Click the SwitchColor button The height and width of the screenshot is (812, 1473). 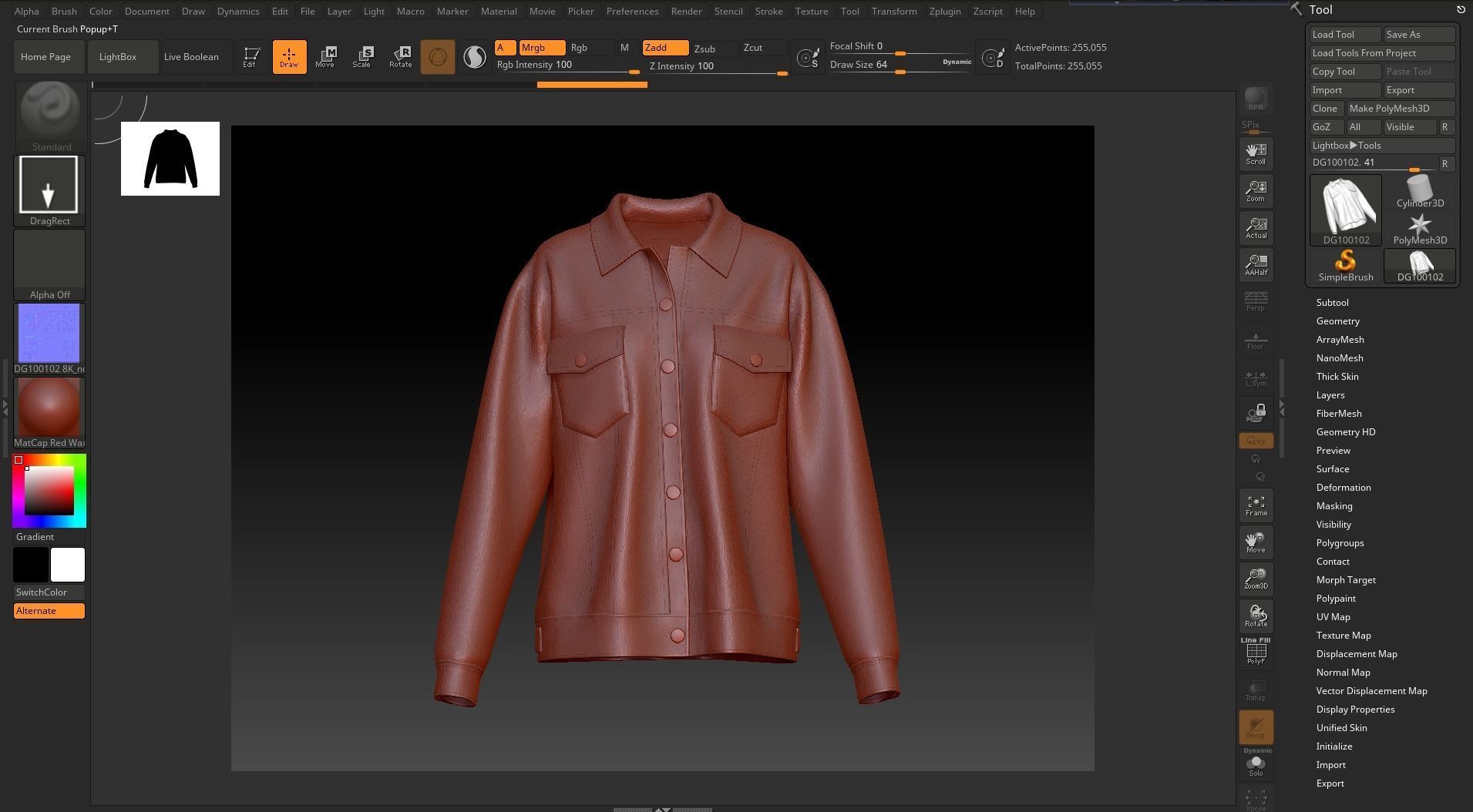pyautogui.click(x=49, y=592)
